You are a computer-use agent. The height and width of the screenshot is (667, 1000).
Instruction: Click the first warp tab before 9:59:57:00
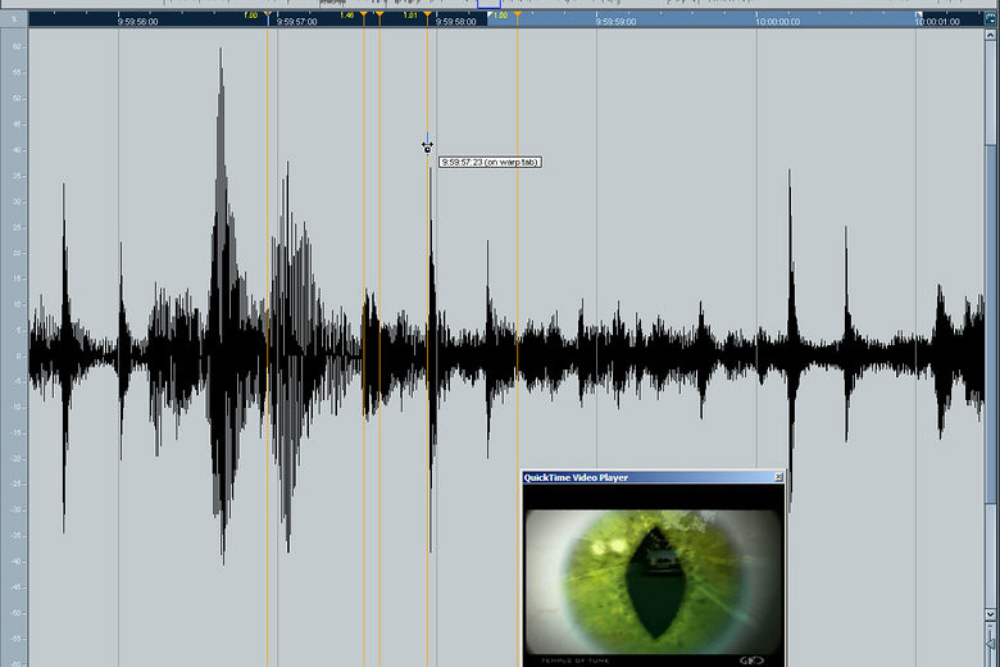[x=268, y=14]
